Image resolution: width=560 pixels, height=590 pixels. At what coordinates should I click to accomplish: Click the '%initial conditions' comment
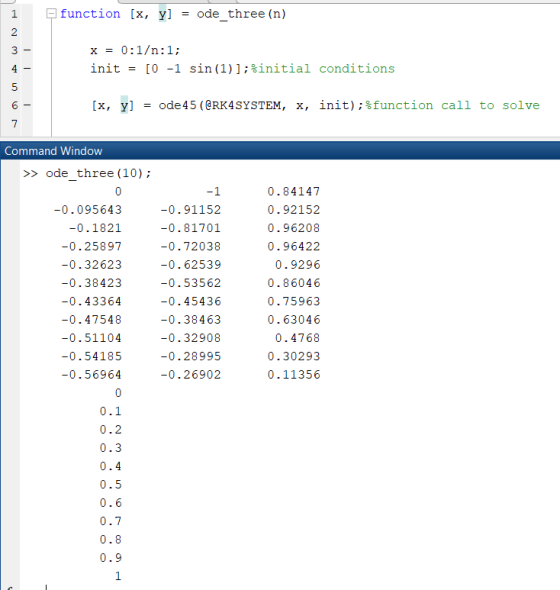click(323, 69)
